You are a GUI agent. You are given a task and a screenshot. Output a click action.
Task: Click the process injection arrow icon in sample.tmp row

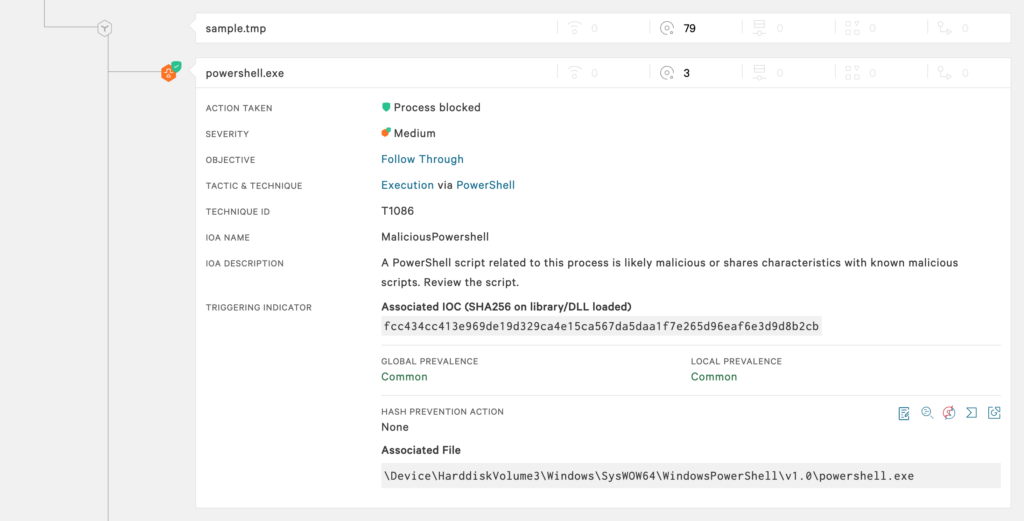point(944,28)
